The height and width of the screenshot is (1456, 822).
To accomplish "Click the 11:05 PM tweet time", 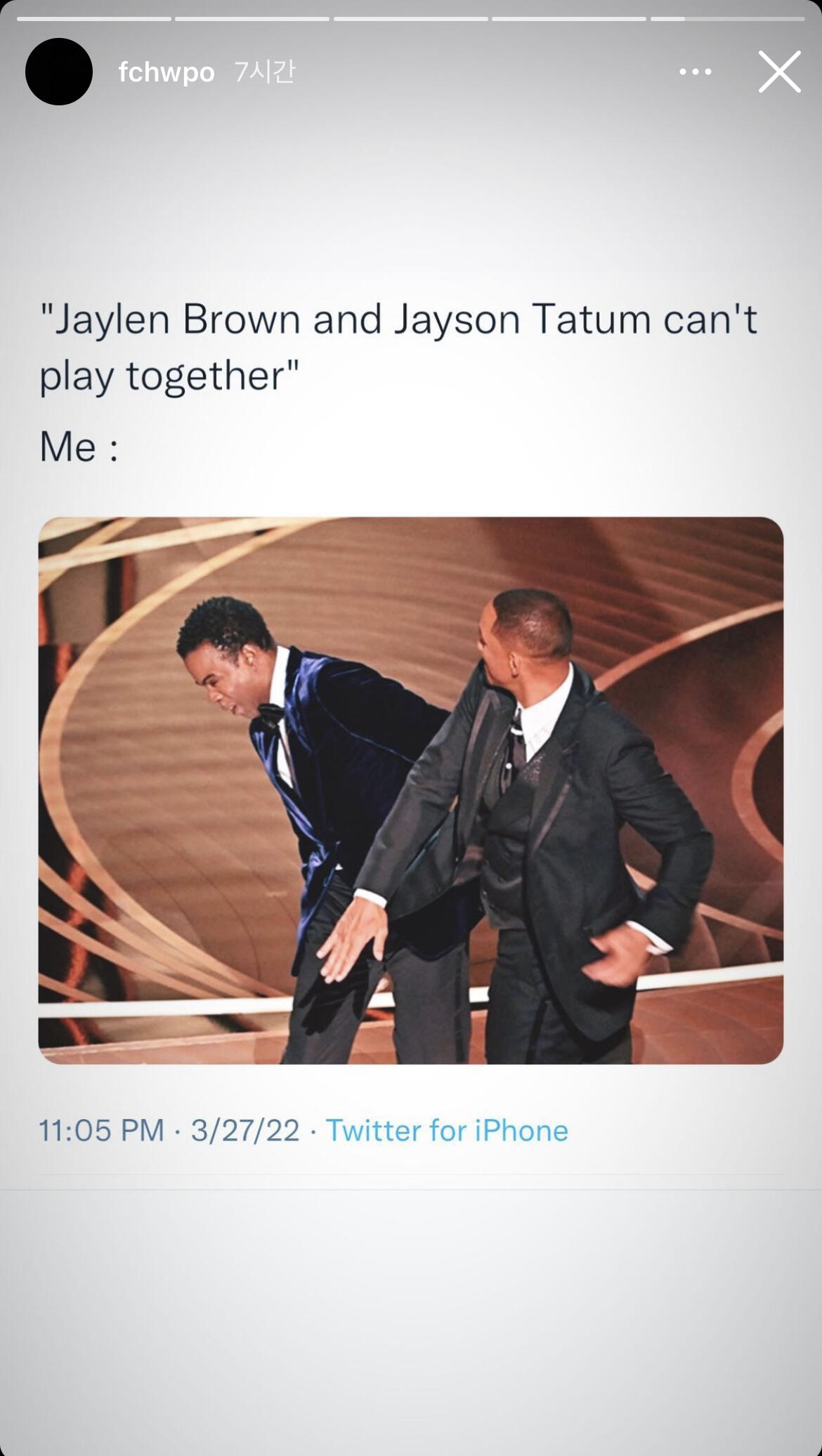I will [x=101, y=1131].
